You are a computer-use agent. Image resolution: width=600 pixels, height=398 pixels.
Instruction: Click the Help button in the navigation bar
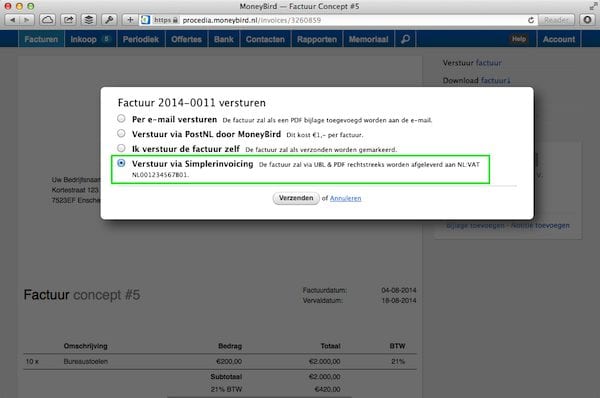click(519, 39)
